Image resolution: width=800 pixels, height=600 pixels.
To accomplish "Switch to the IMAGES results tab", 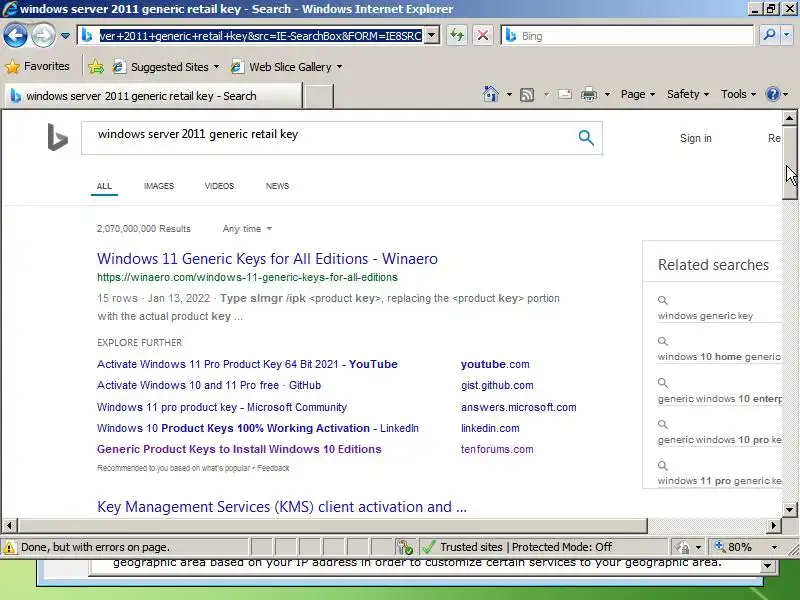I will [x=159, y=186].
